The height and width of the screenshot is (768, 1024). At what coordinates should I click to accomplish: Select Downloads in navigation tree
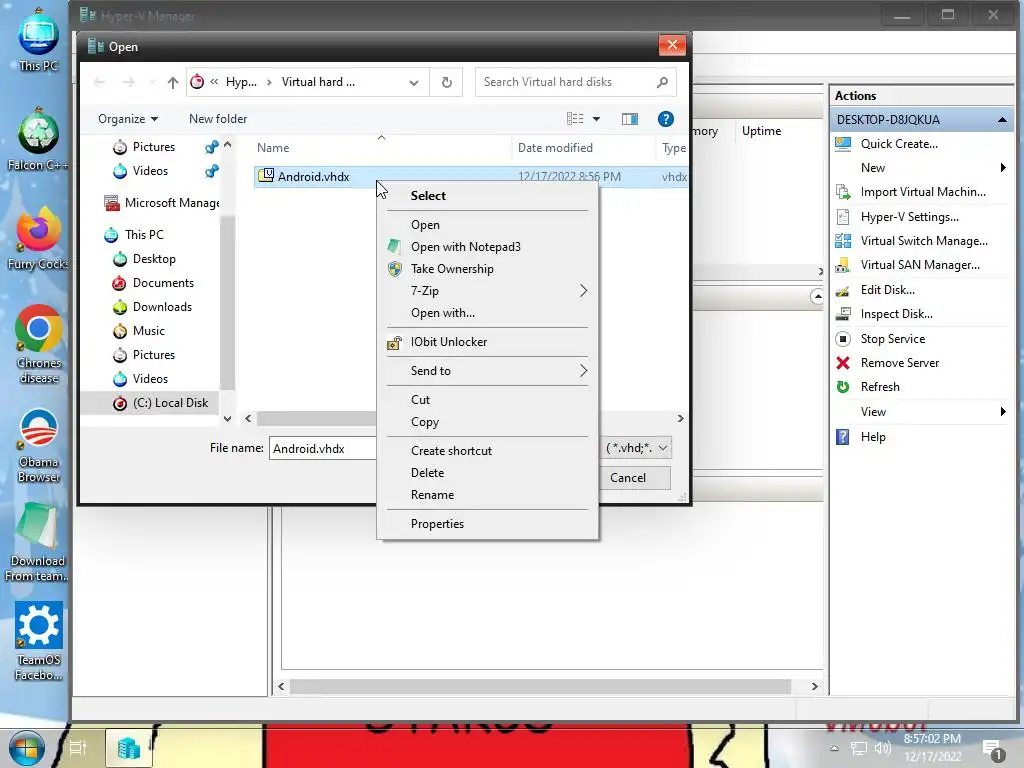click(162, 307)
